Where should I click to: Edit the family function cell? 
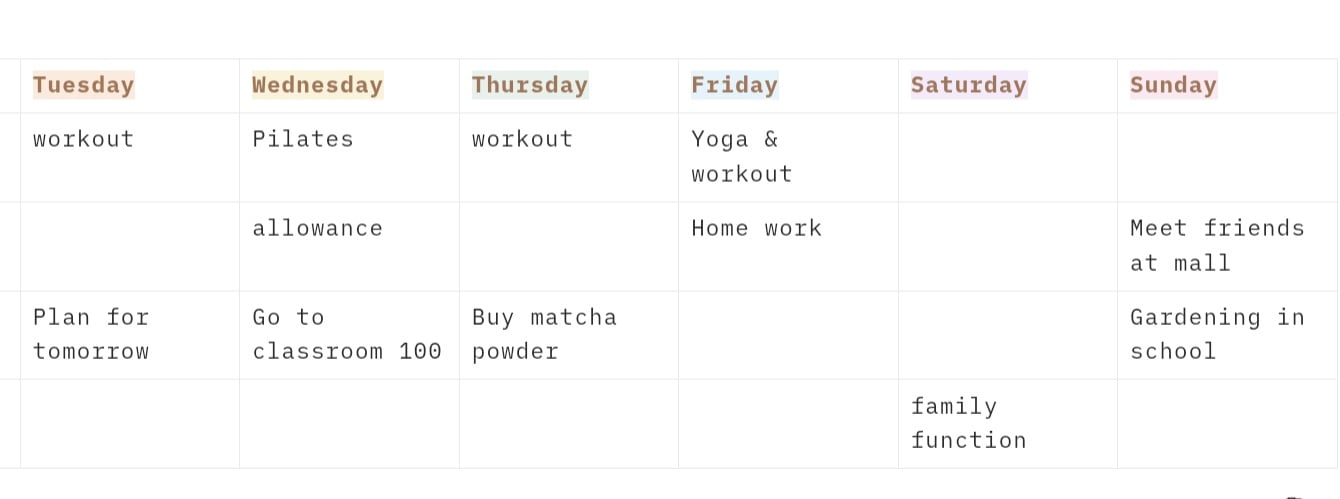point(968,423)
